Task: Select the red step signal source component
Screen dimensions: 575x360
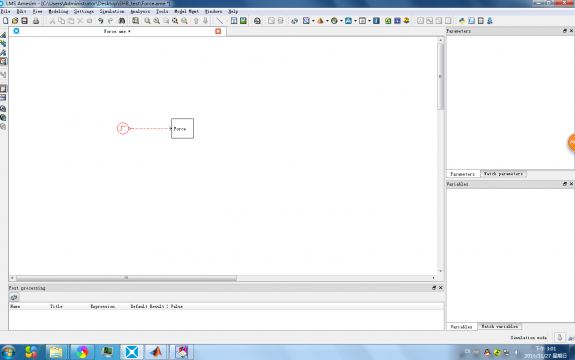Action: click(123, 128)
